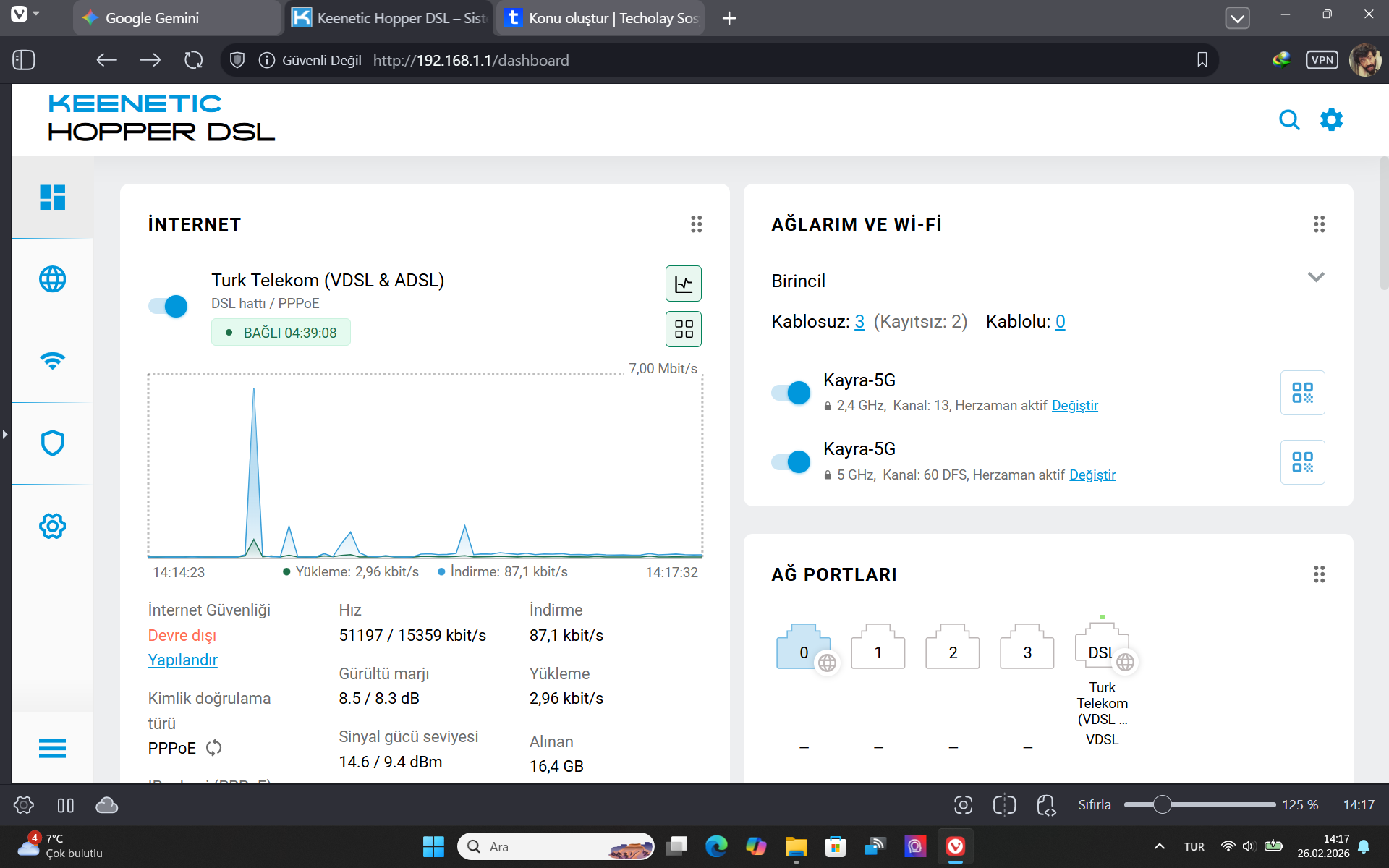The height and width of the screenshot is (868, 1389).
Task: Click Vivaldi capture page camera icon
Action: click(x=963, y=805)
